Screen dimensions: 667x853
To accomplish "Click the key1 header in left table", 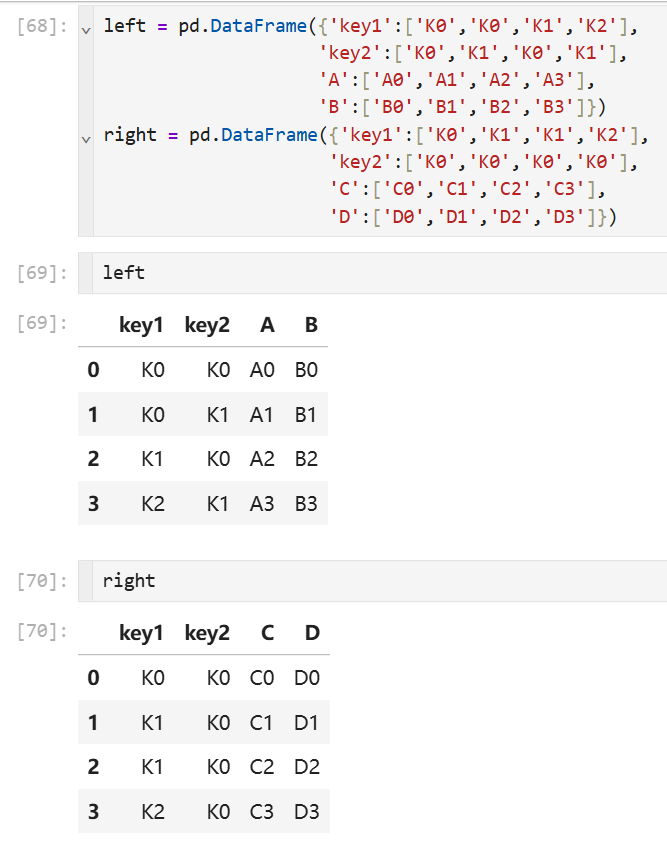I will pos(141,325).
